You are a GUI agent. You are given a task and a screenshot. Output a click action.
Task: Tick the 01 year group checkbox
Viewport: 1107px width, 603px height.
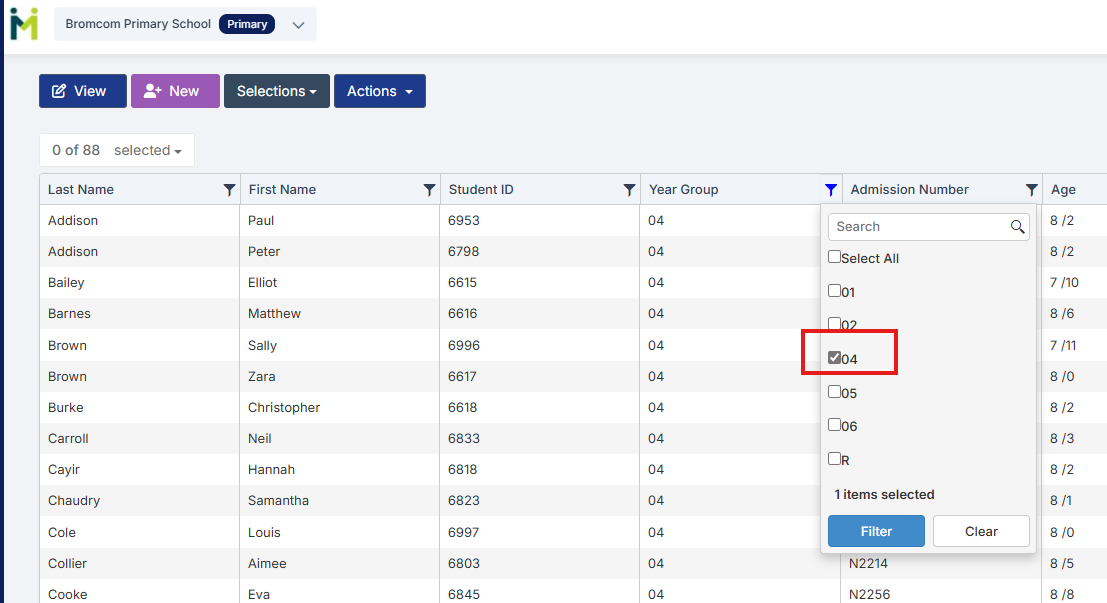click(834, 291)
